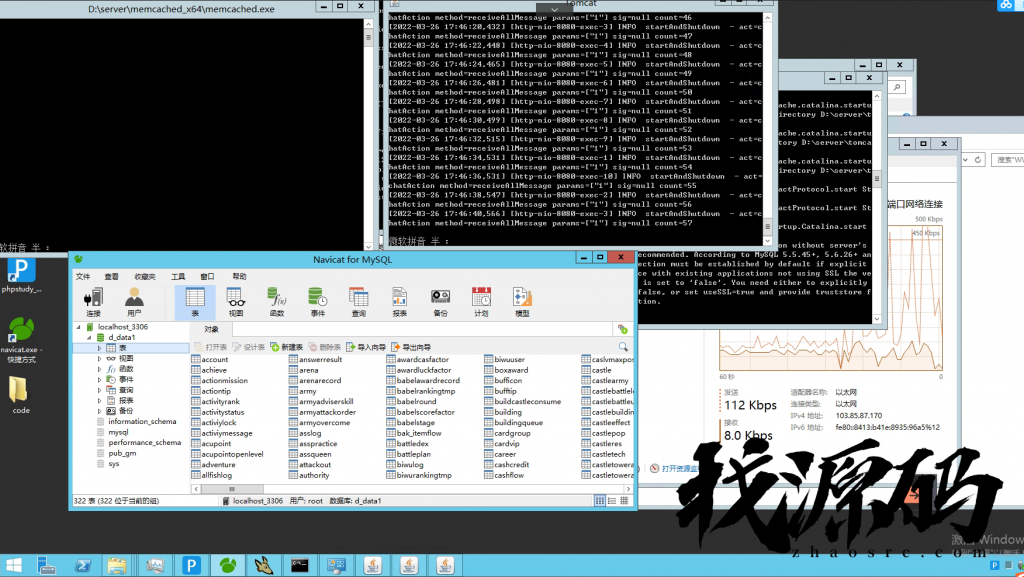Click the 查询 (Query) toolbar icon

[359, 302]
